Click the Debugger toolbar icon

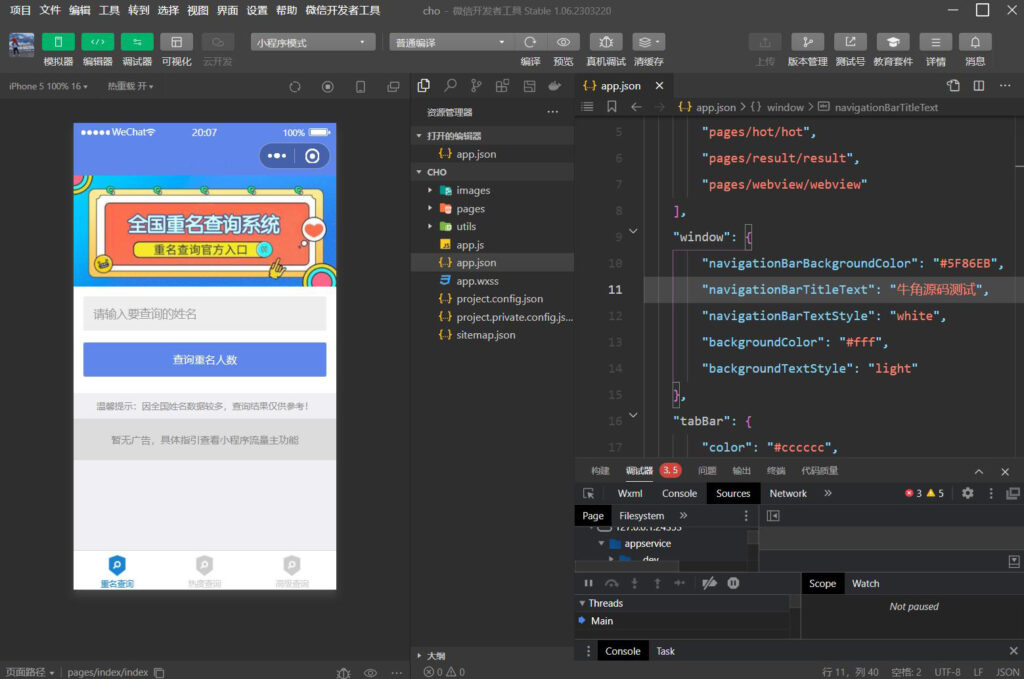point(137,42)
